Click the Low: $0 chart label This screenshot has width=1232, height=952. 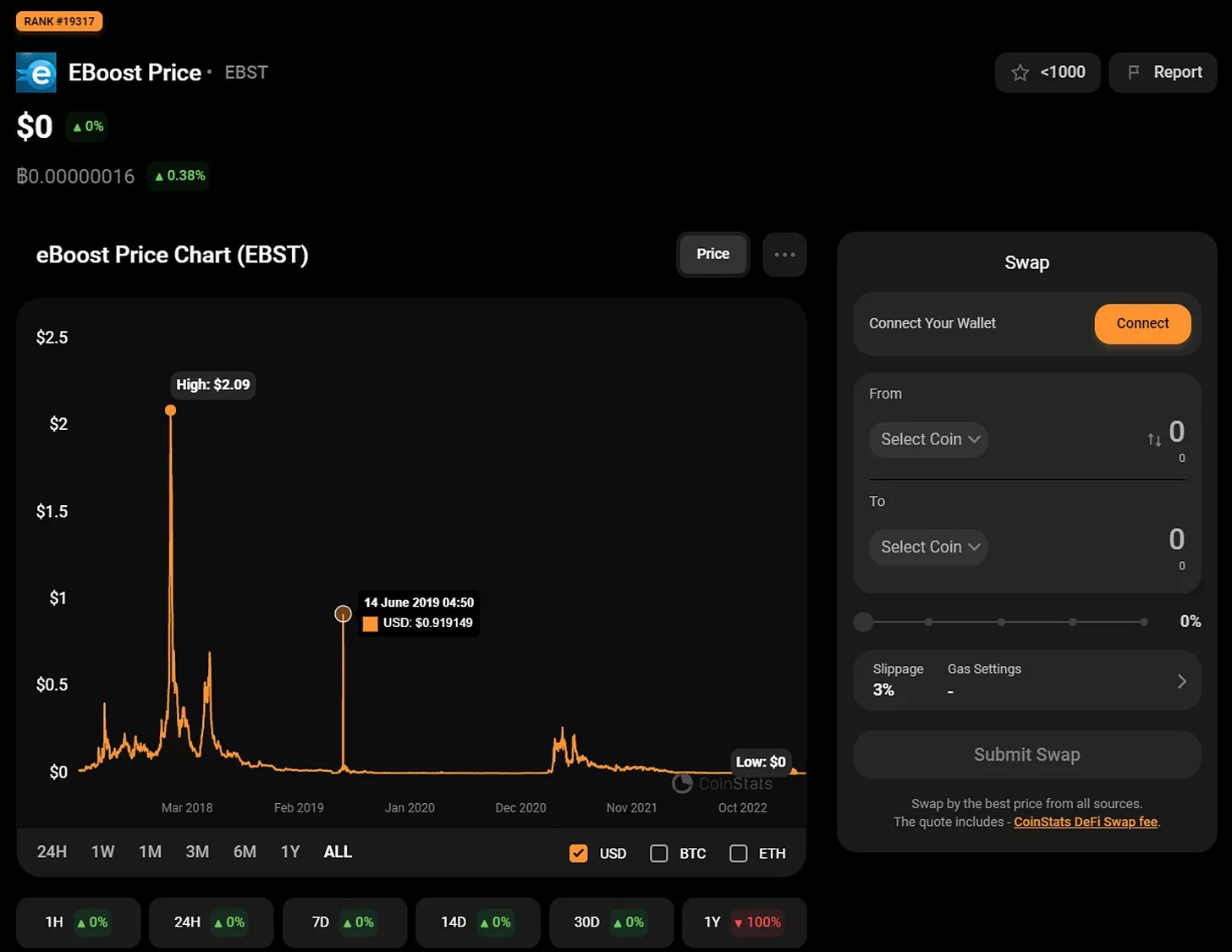pos(761,762)
